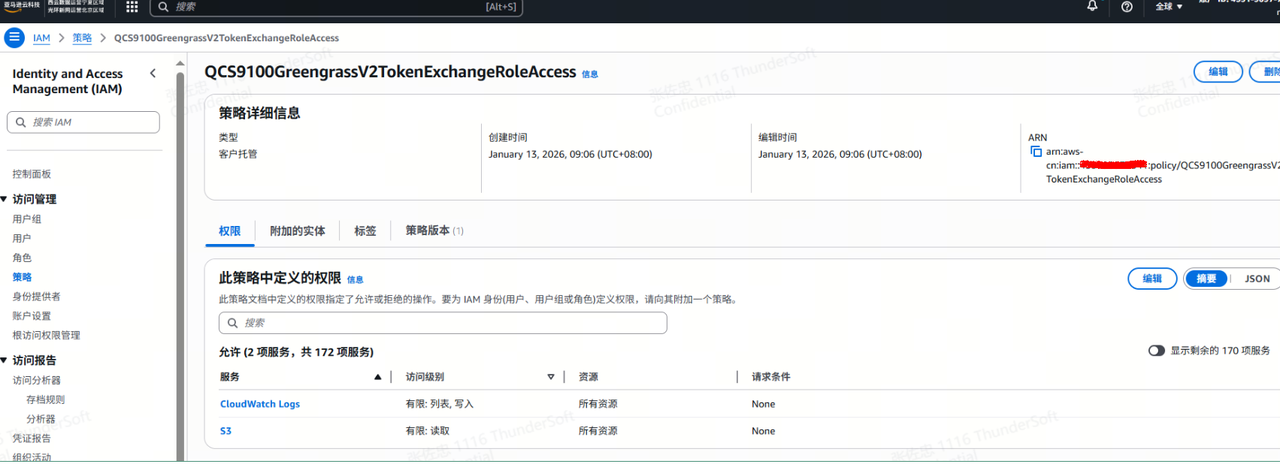Switch to the 摘要 view
This screenshot has width=1280, height=464.
[1206, 279]
